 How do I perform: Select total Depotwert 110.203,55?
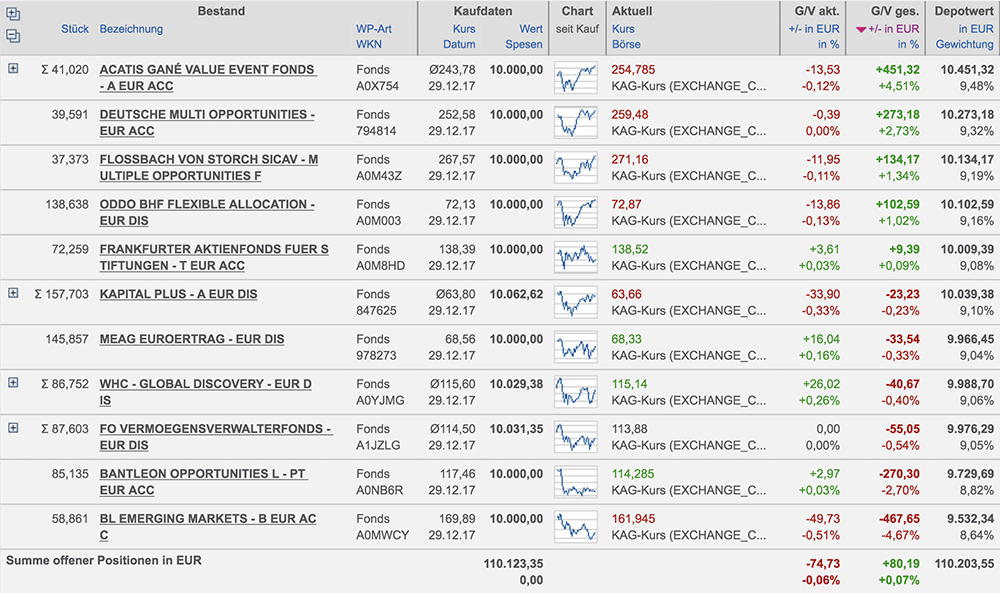coord(964,564)
